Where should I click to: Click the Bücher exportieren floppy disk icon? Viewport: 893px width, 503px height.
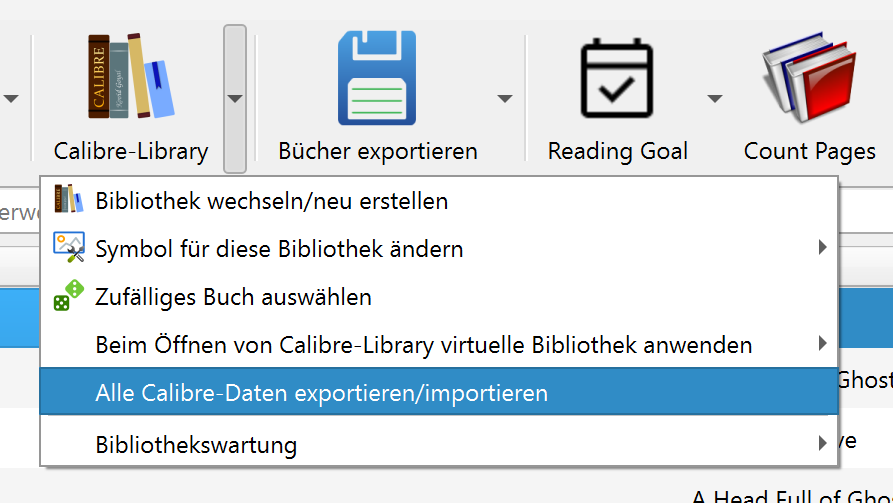(x=377, y=78)
